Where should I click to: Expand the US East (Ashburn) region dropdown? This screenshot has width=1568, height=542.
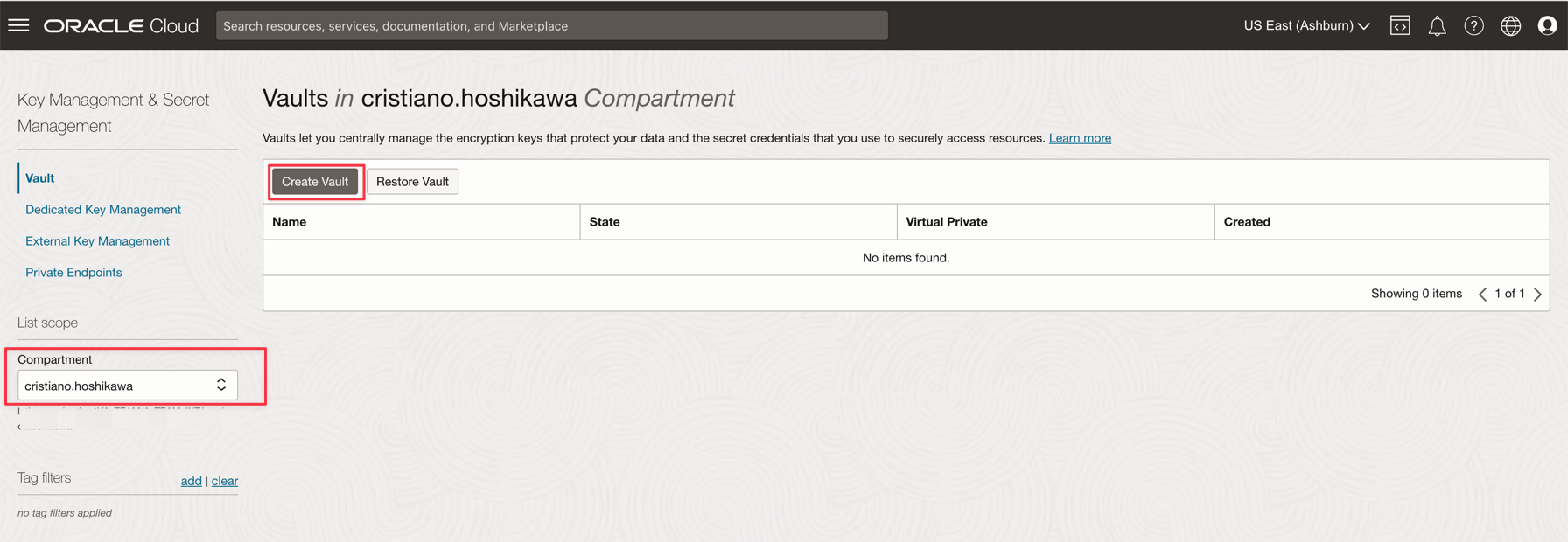pos(1305,25)
